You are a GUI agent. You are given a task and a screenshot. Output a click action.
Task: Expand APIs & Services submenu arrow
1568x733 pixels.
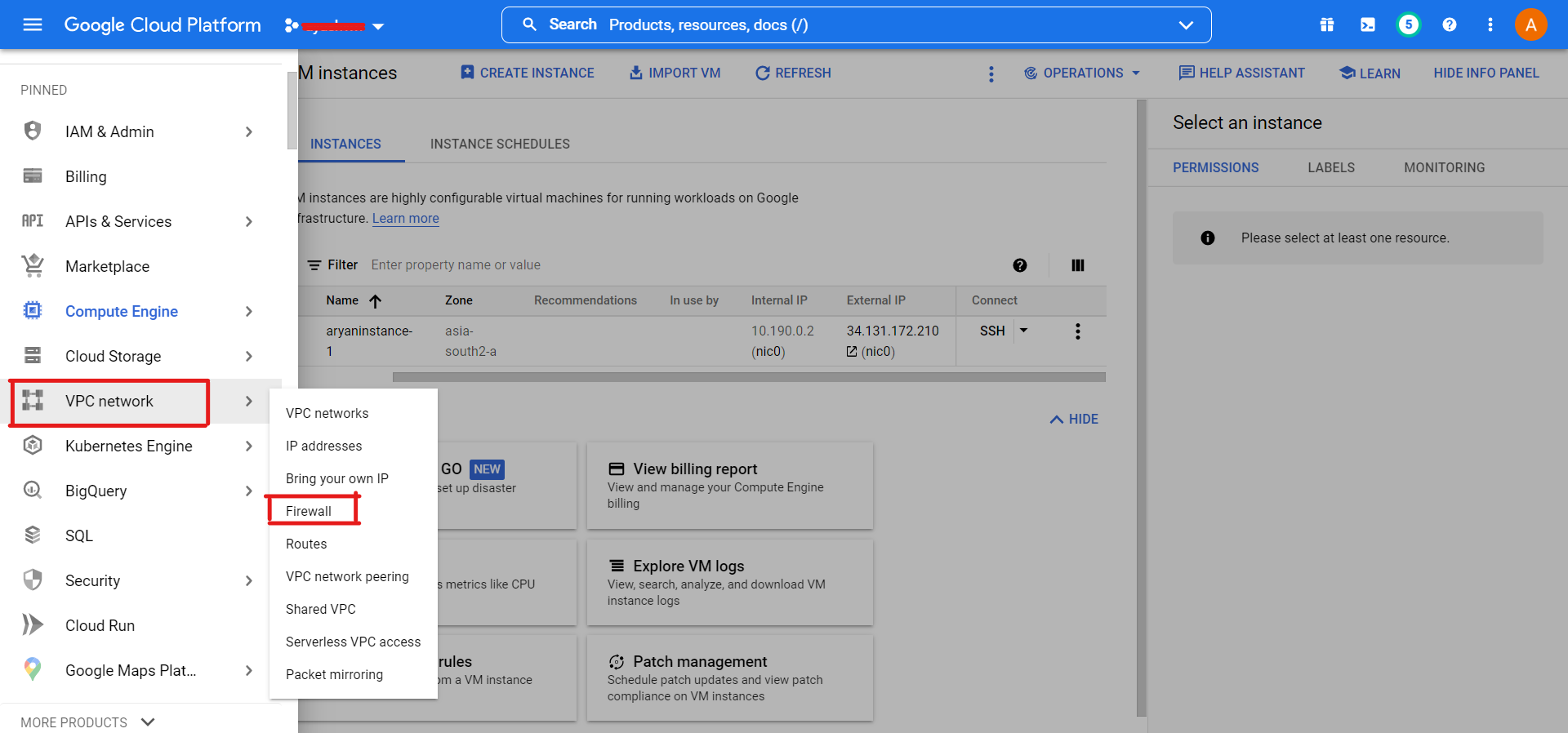pyautogui.click(x=249, y=221)
